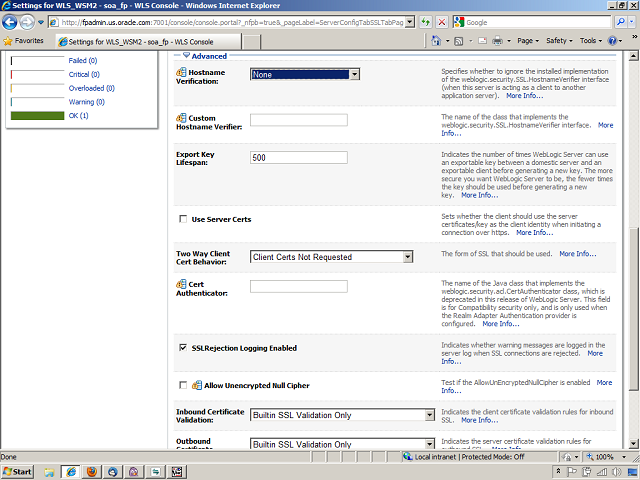640x480 pixels.
Task: Open Windows Explorer folder in taskbar
Action: (49, 472)
